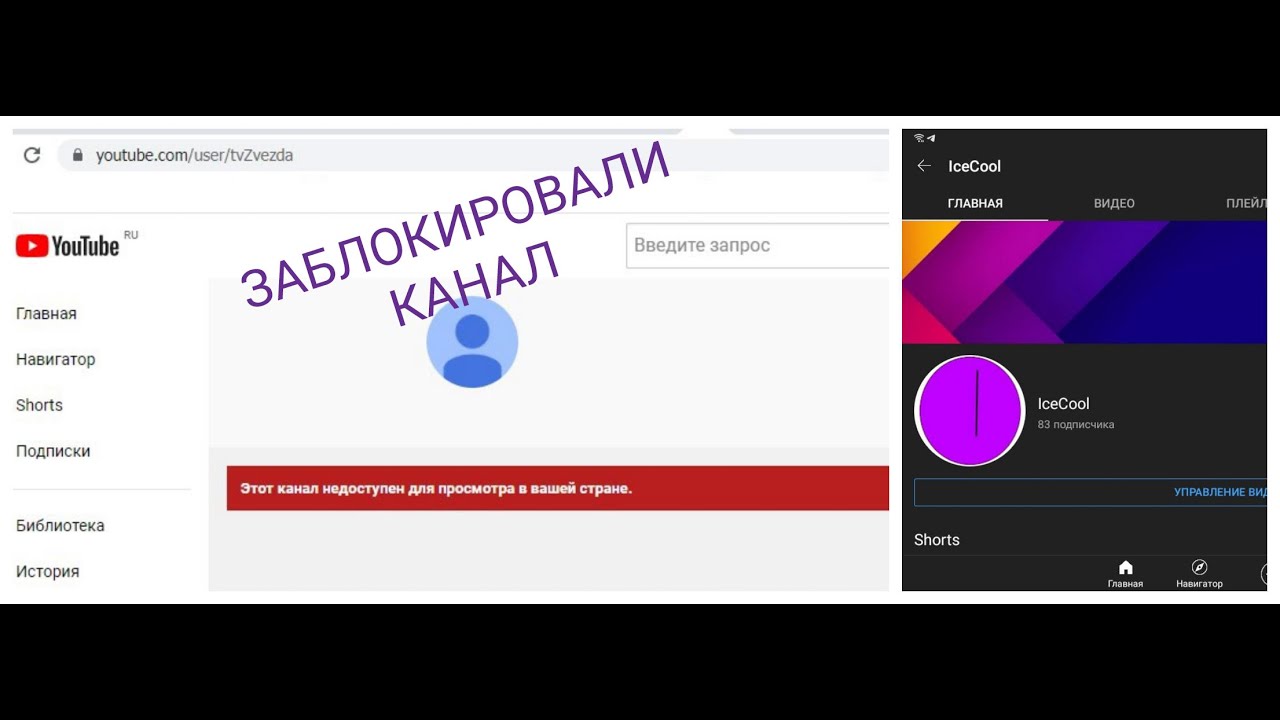This screenshot has height=720, width=1280.
Task: Switch to the ГЛАВНАЯ channel tab
Action: click(975, 203)
